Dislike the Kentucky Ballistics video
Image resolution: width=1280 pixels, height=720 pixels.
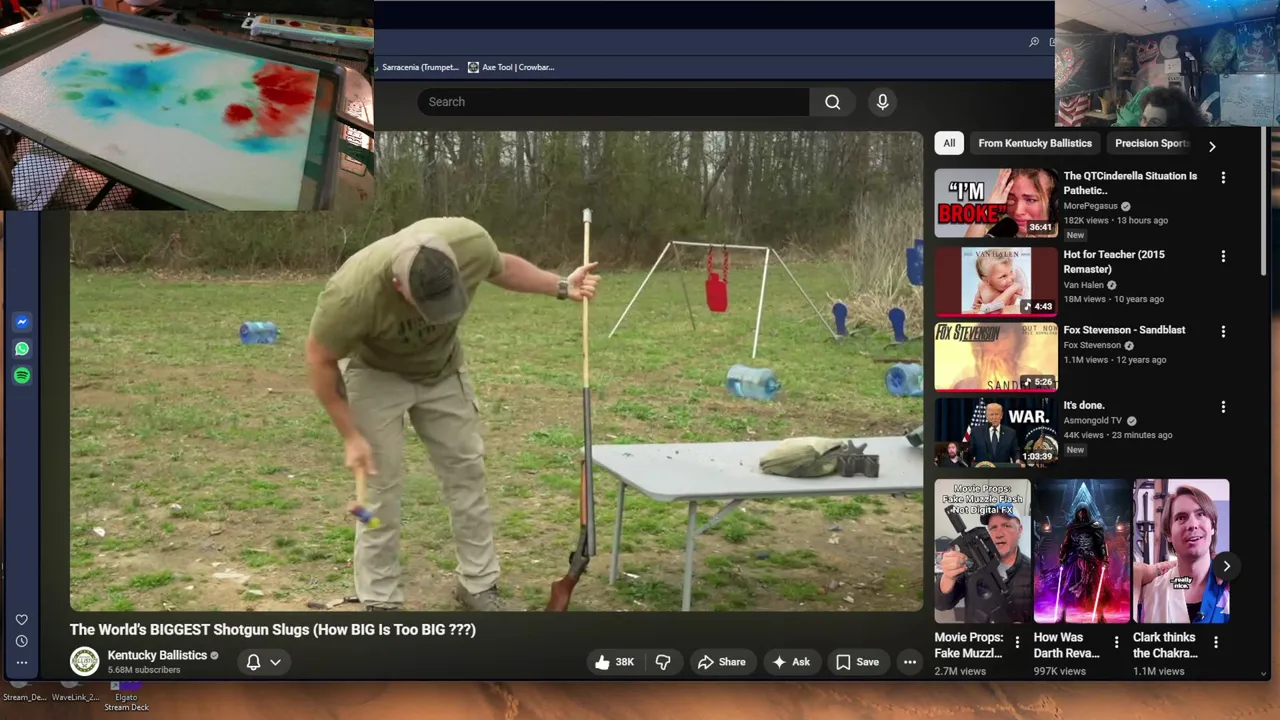(x=663, y=662)
